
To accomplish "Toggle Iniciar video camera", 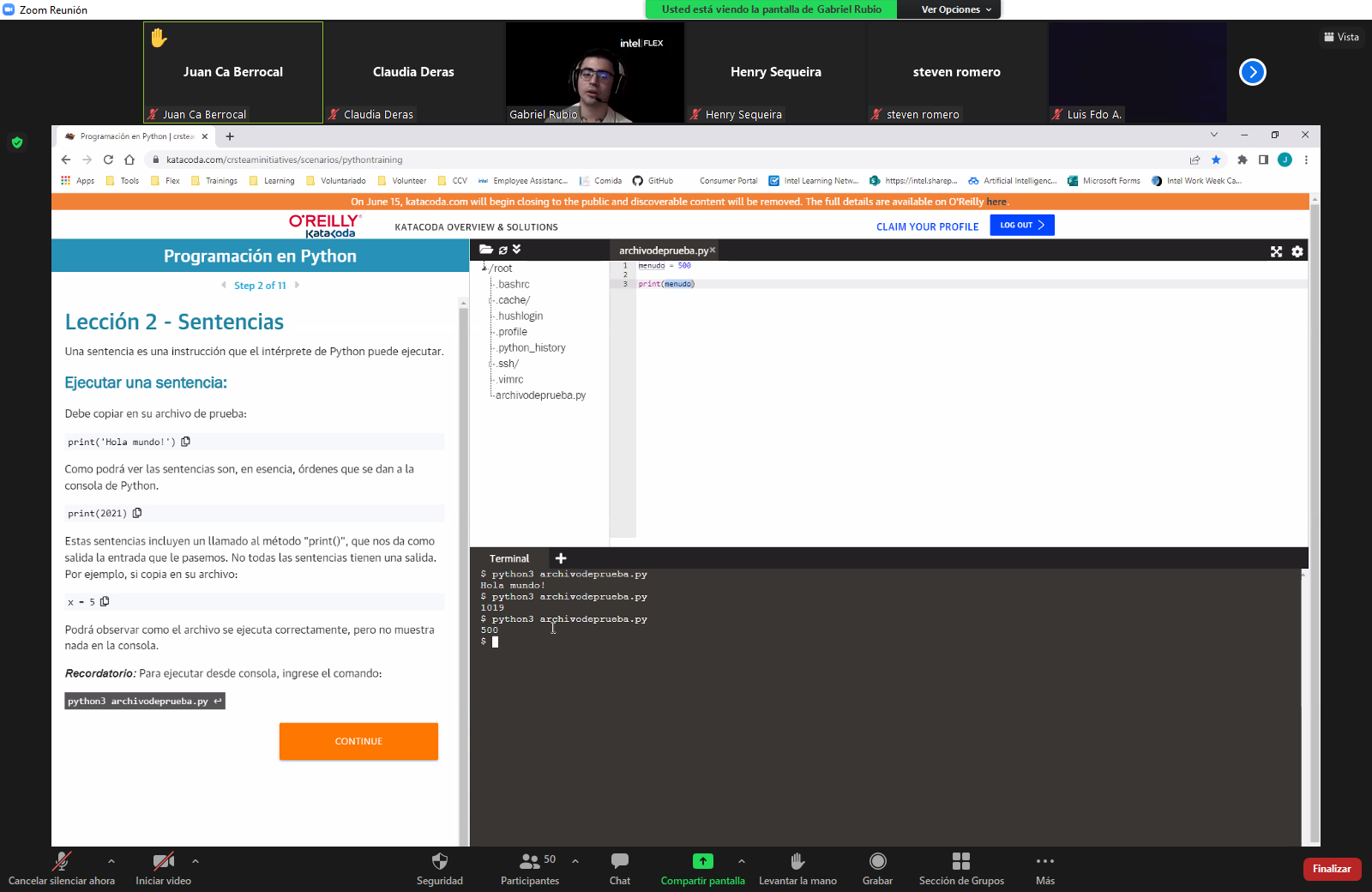I will [163, 861].
